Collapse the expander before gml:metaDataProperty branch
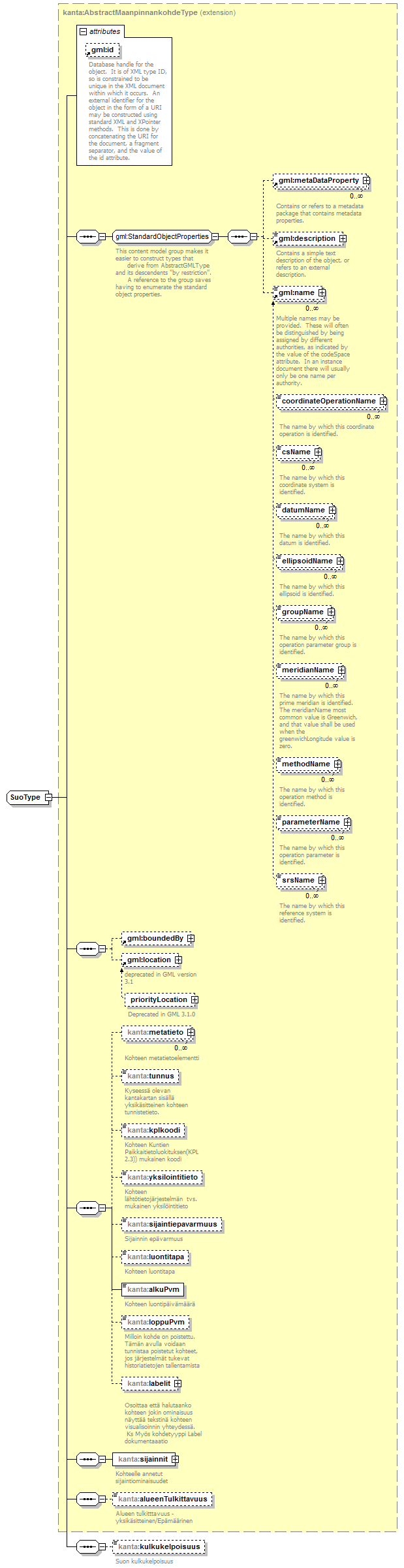The width and height of the screenshot is (404, 1568). (x=254, y=236)
